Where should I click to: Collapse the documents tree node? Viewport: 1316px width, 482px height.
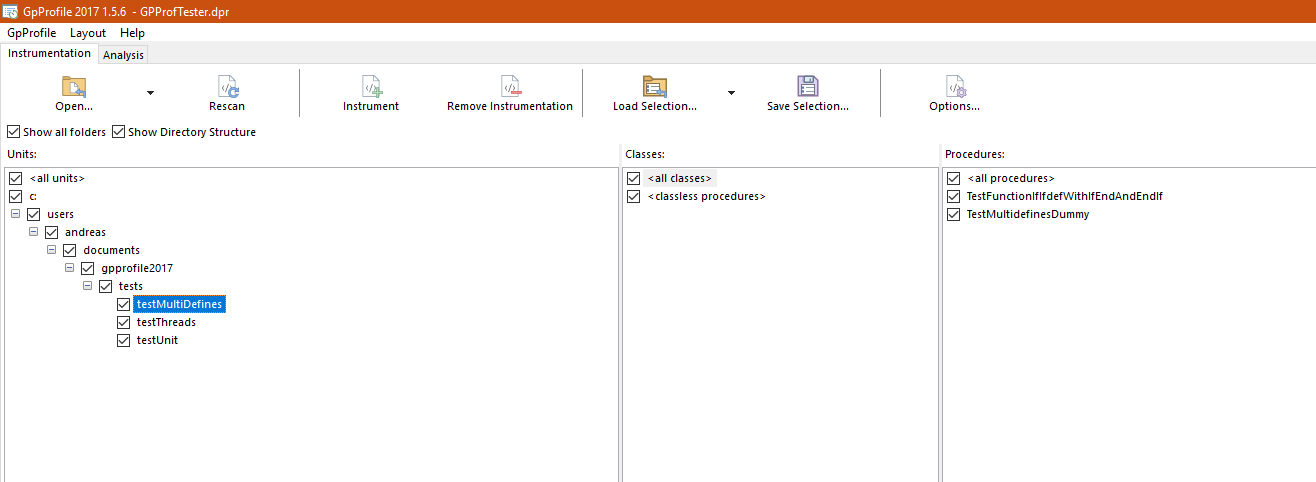point(51,250)
